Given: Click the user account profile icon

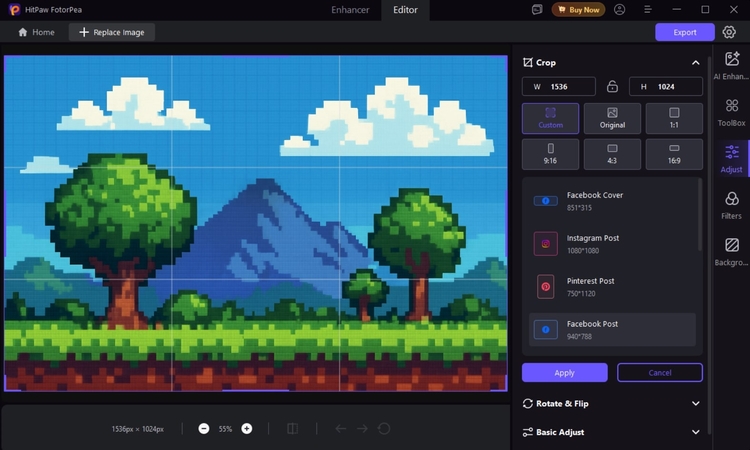Looking at the screenshot, I should click(x=619, y=10).
